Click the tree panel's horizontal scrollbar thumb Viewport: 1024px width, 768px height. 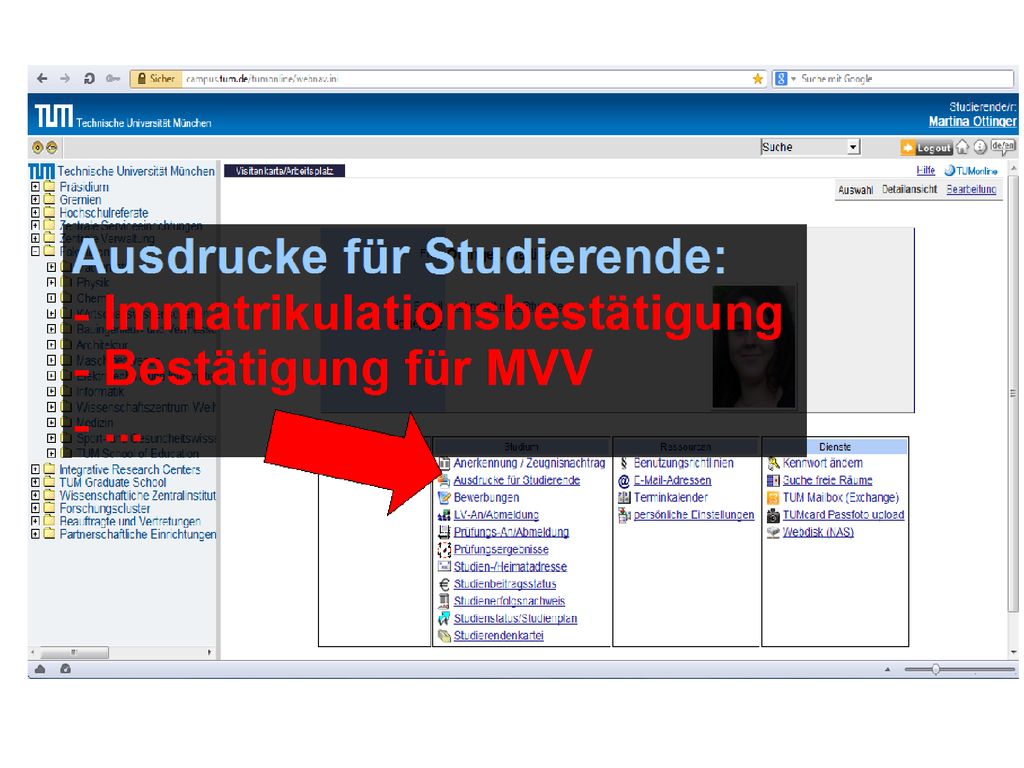pyautogui.click(x=75, y=652)
